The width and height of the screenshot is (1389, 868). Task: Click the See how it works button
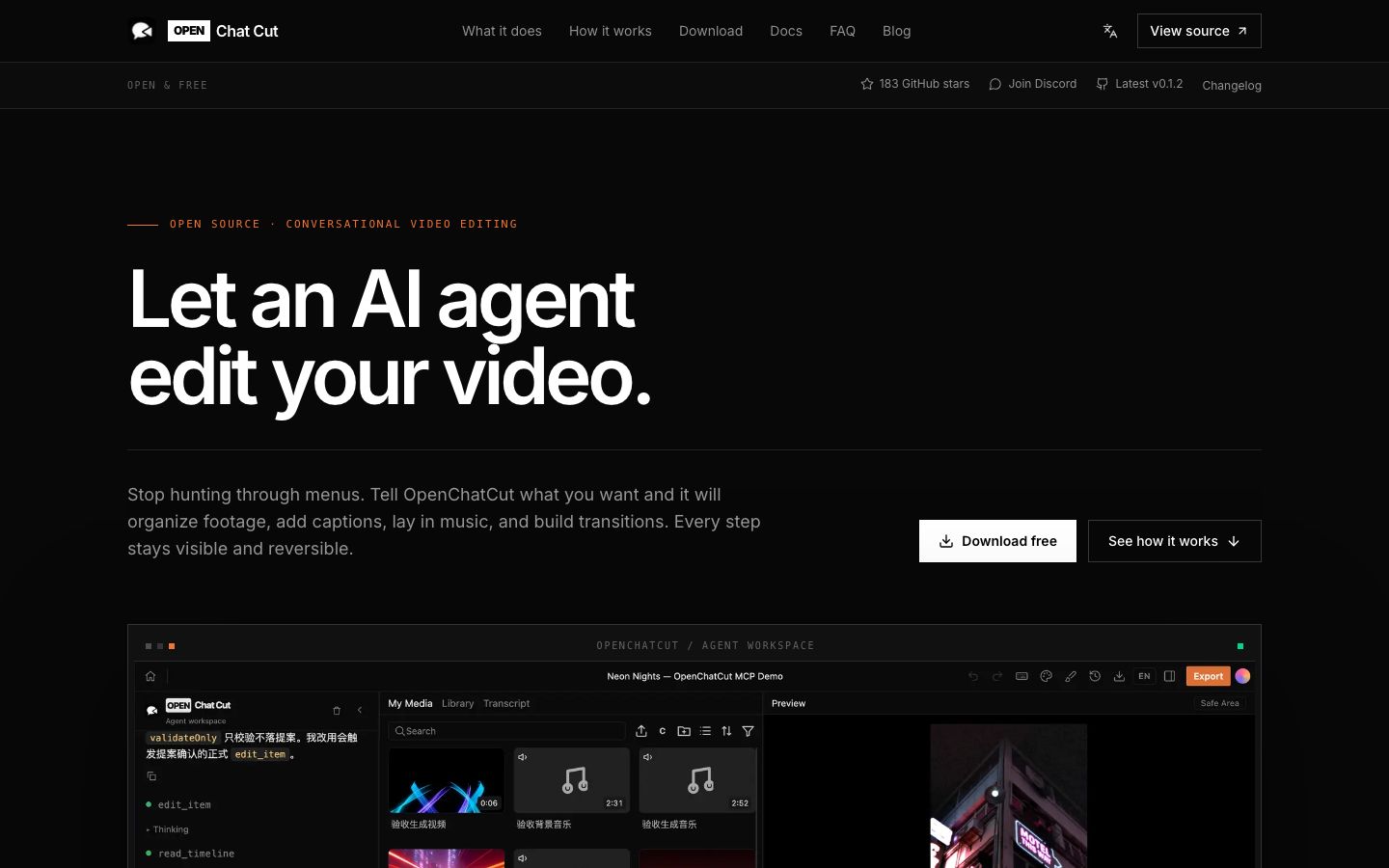pos(1175,541)
